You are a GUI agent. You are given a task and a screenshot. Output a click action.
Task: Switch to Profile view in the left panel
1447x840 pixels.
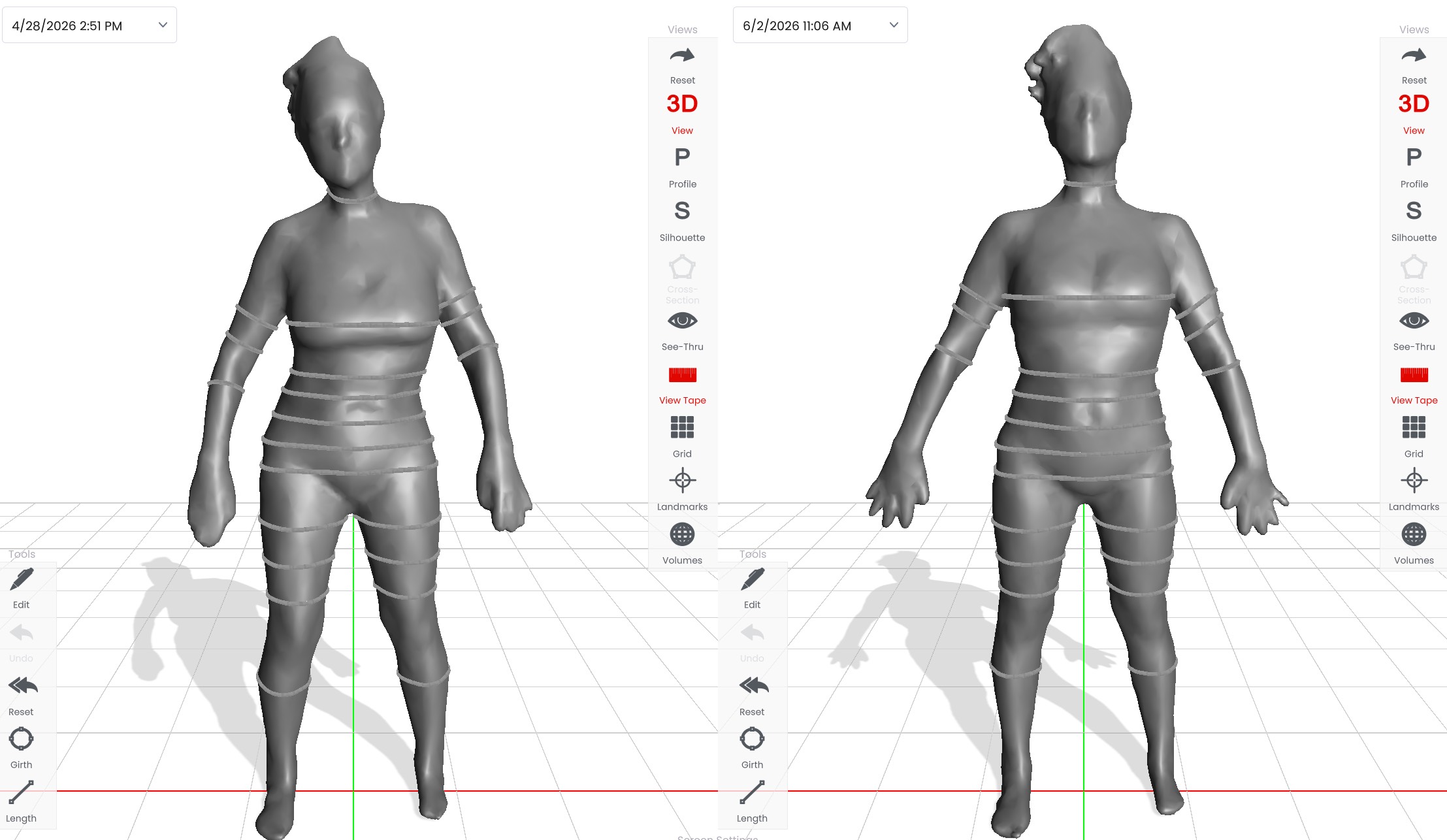(x=682, y=167)
